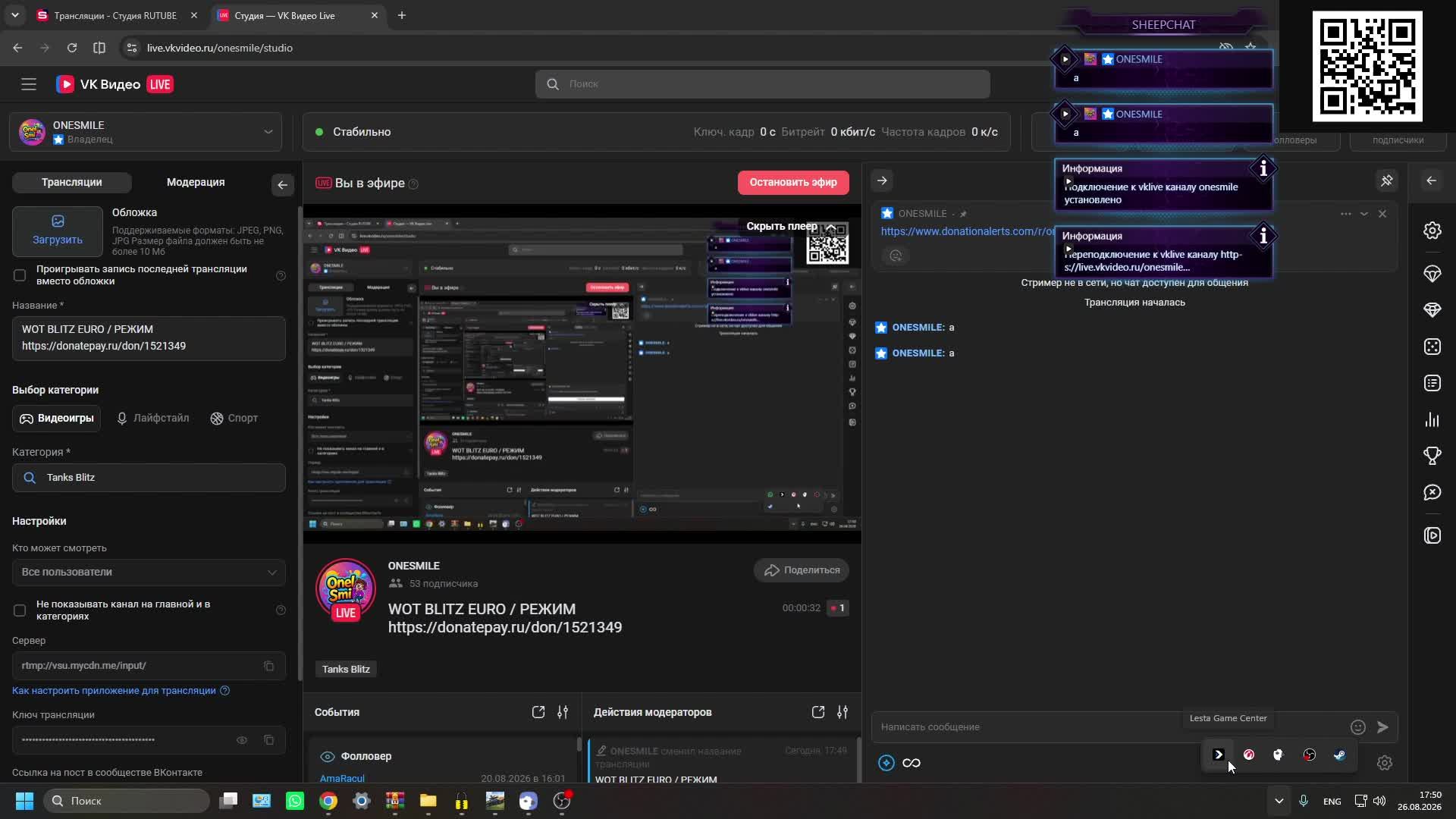The height and width of the screenshot is (819, 1456).
Task: Open 'Как настроить приложение для трансляции' link
Action: [x=115, y=691]
